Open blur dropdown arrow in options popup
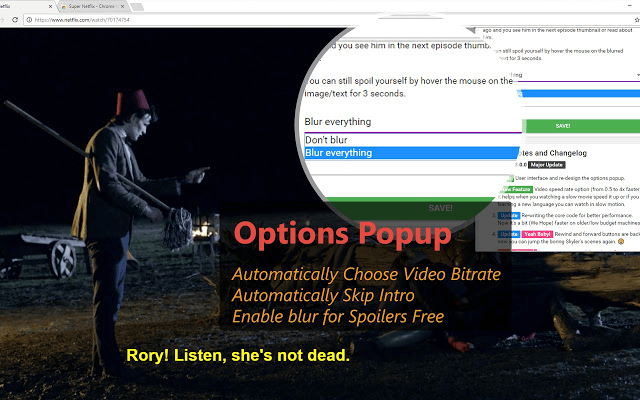Viewport: 640px width, 400px height. click(638, 75)
